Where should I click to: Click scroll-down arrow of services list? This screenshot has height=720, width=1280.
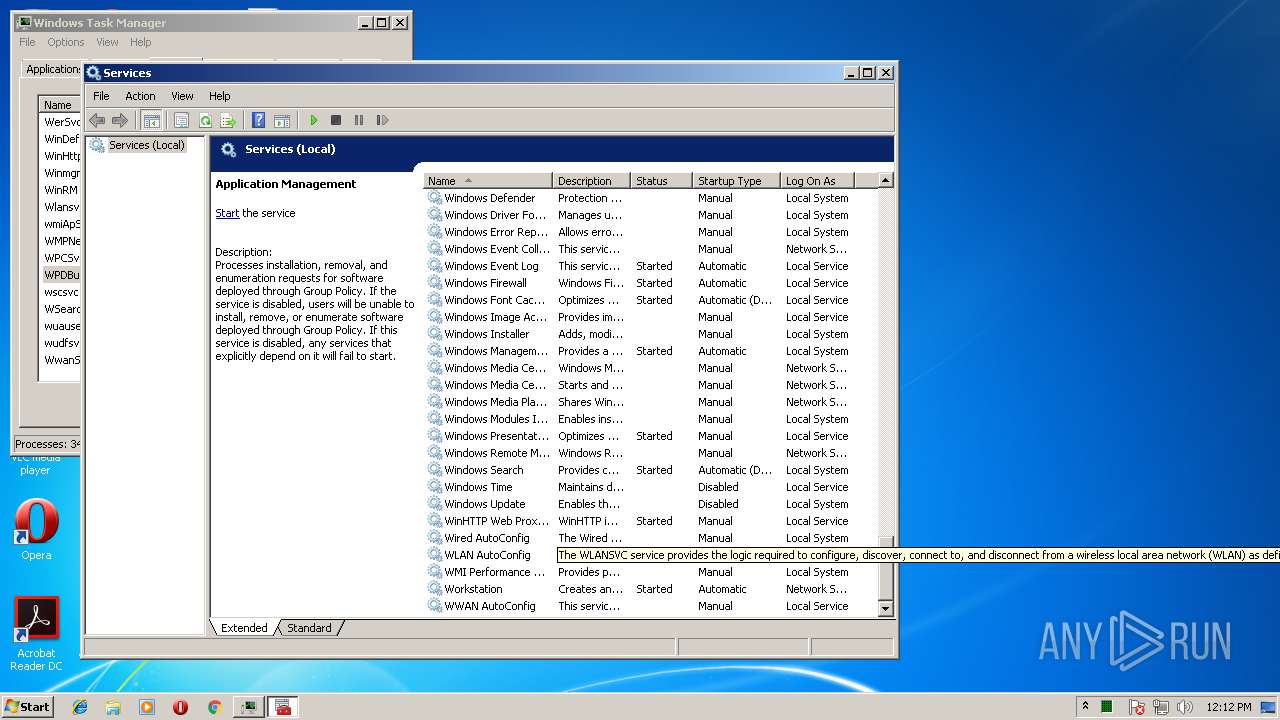click(885, 608)
